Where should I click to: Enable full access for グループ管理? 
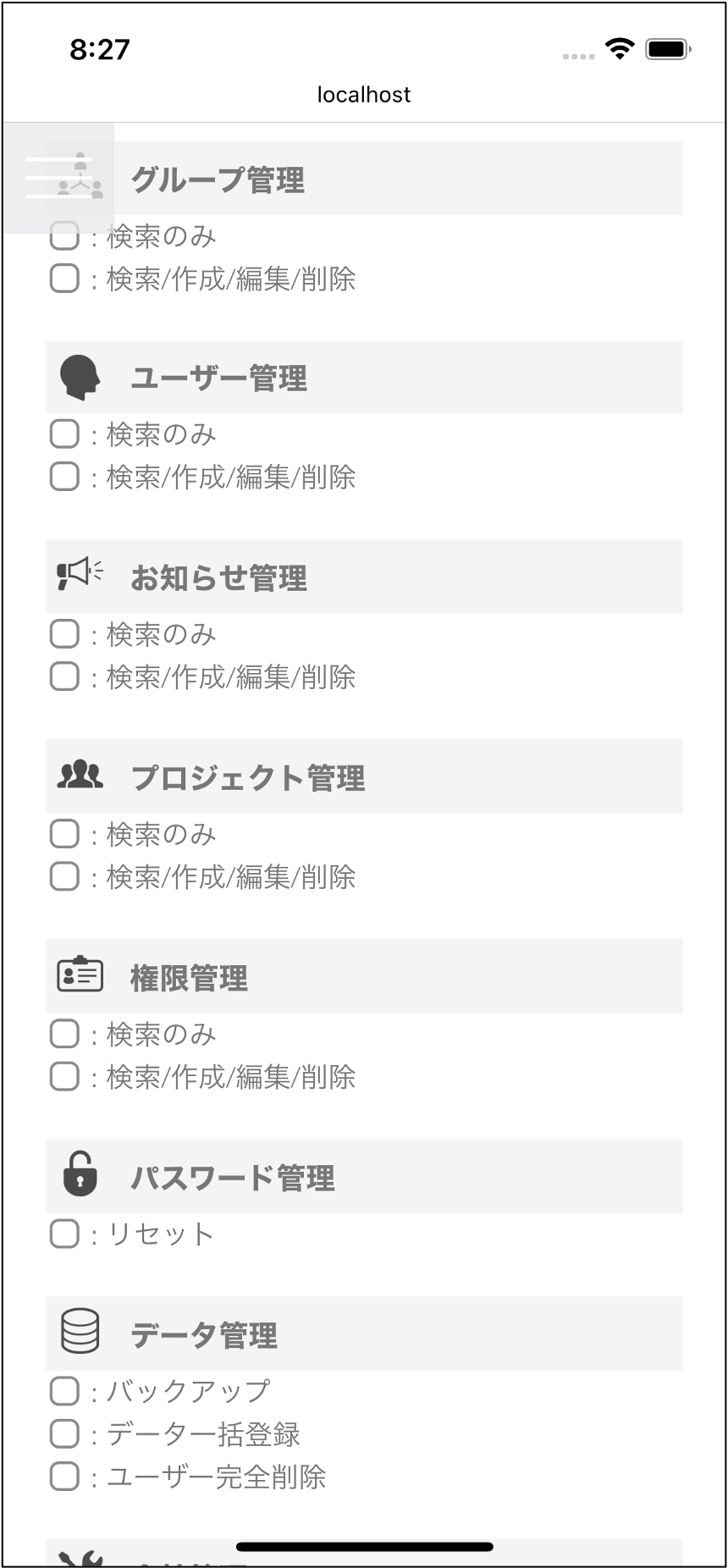click(x=64, y=279)
